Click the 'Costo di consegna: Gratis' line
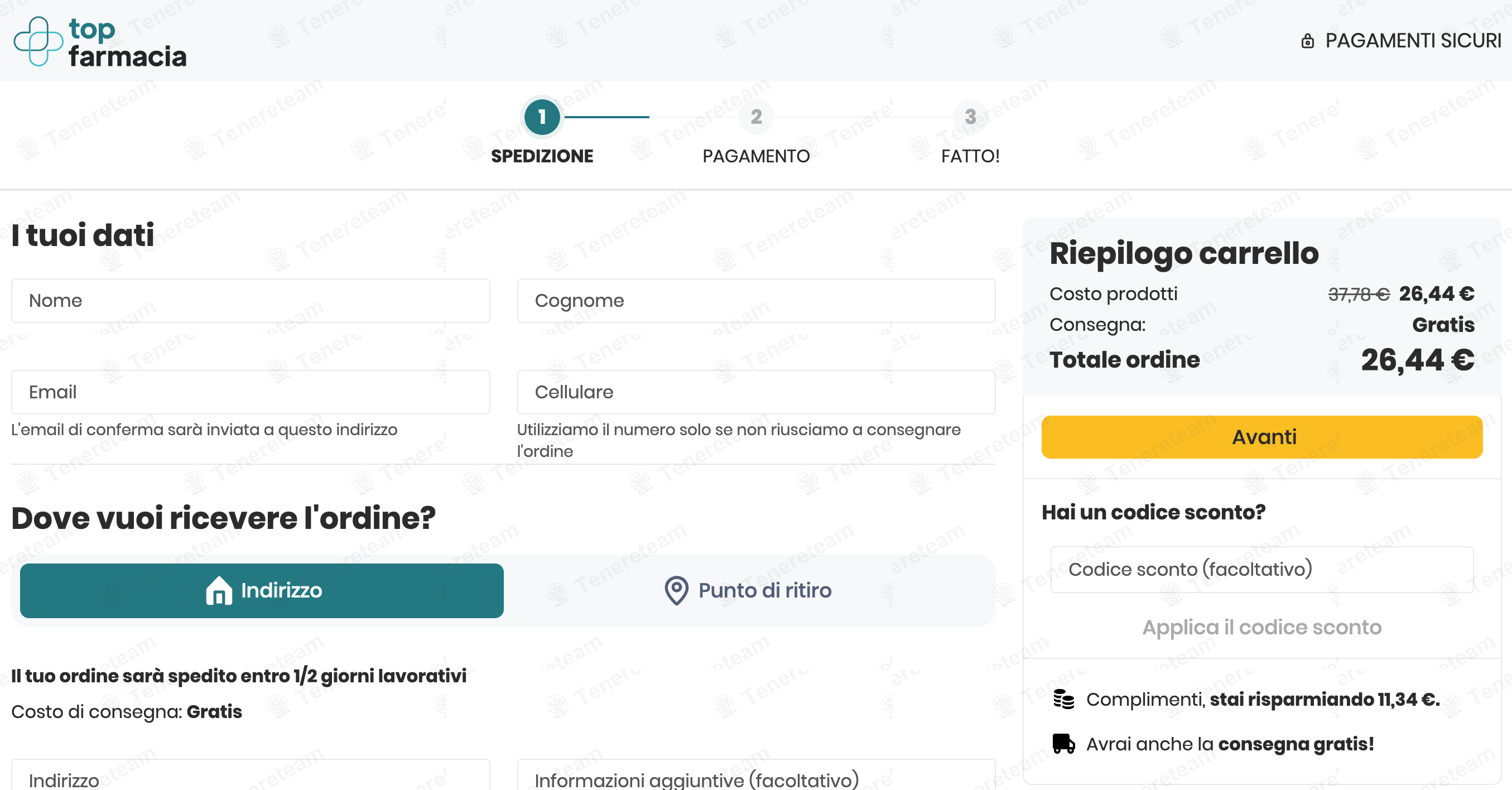 pos(127,711)
